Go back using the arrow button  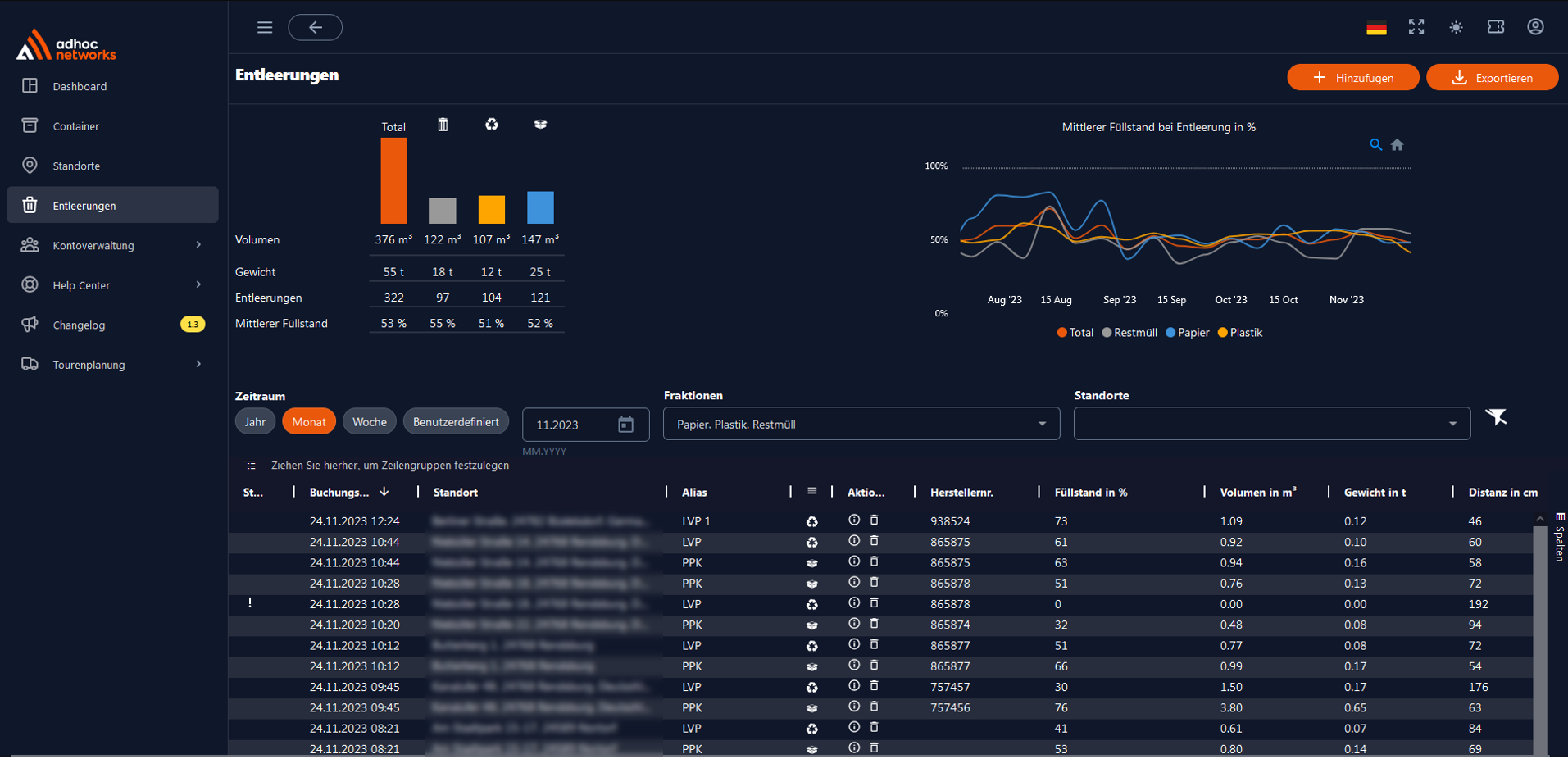coord(316,27)
